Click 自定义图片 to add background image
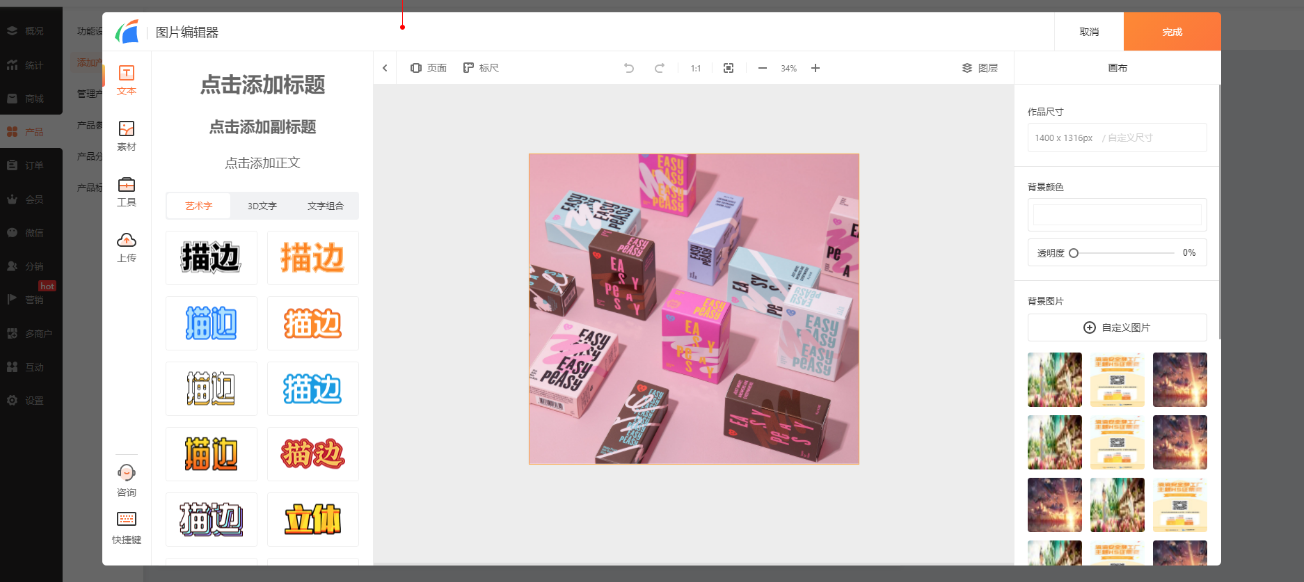This screenshot has height=582, width=1304. (x=1117, y=327)
